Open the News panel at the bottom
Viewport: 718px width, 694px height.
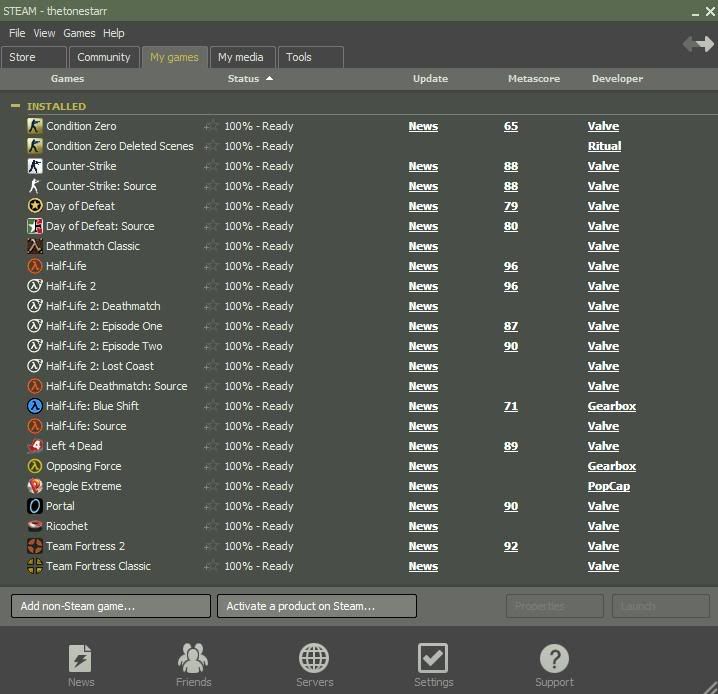[81, 665]
